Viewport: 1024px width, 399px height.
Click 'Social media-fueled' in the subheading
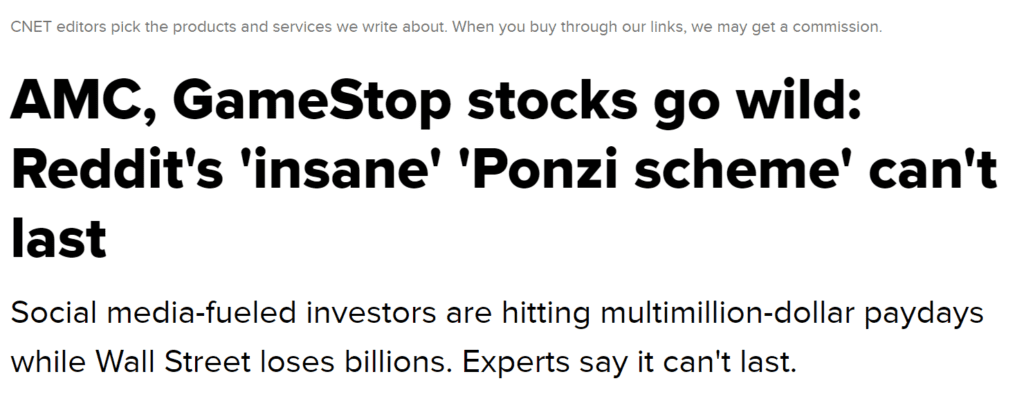point(153,313)
